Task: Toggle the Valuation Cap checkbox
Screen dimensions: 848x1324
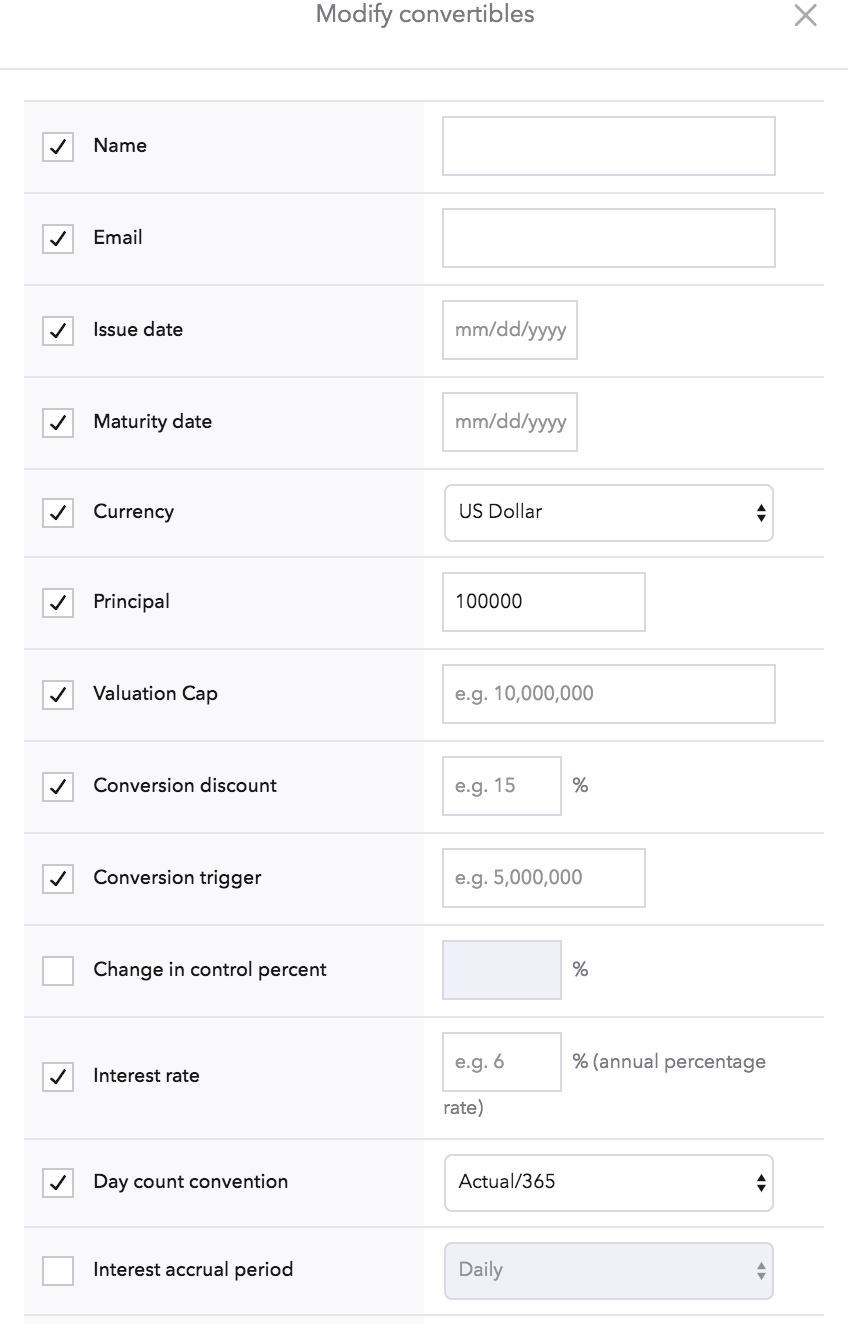Action: tap(58, 695)
